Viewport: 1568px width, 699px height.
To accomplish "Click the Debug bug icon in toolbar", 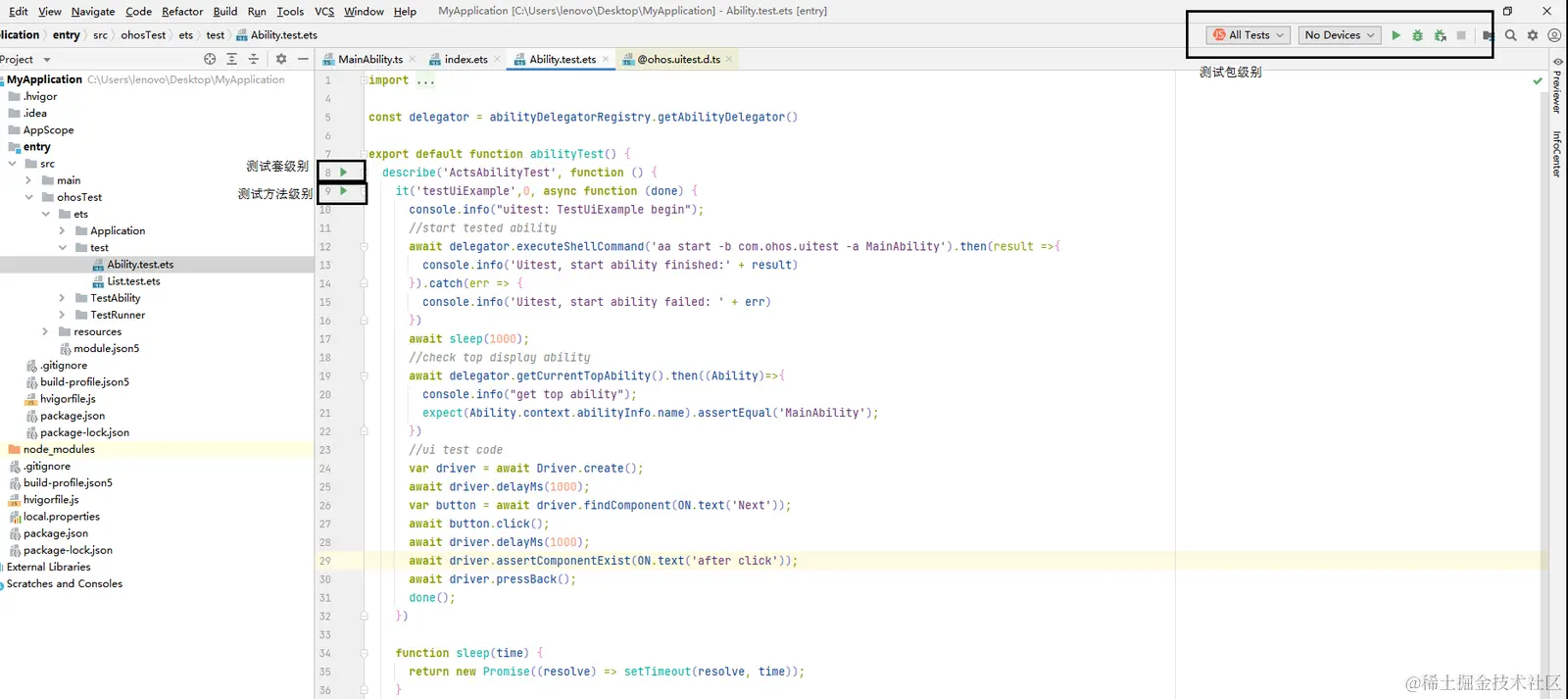I will [x=1417, y=35].
